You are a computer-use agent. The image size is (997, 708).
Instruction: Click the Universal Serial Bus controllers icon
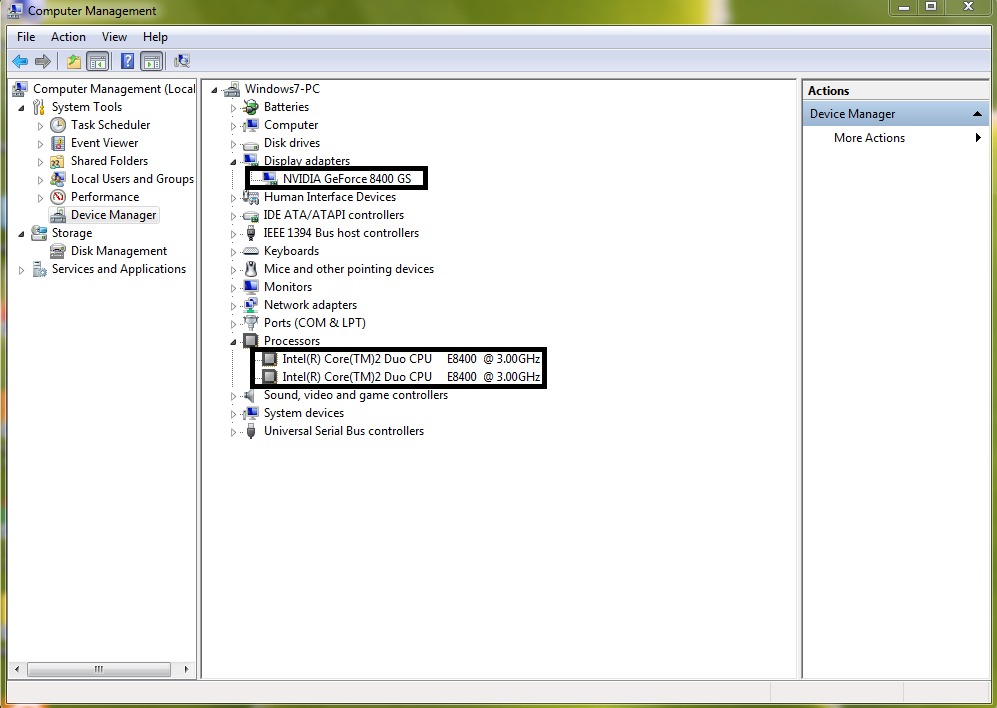[x=251, y=431]
